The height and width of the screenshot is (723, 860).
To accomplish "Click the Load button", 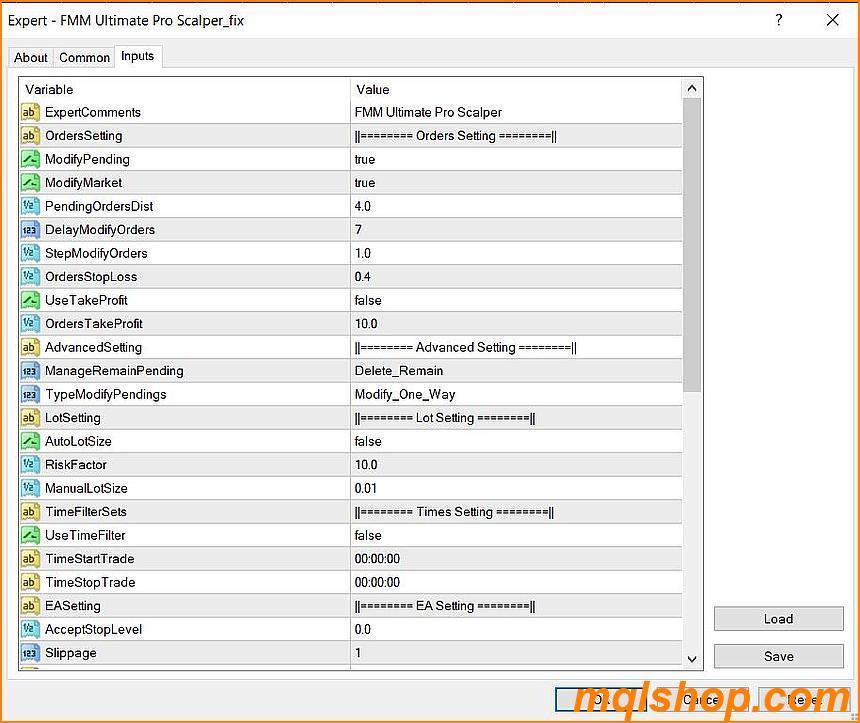I will click(778, 618).
